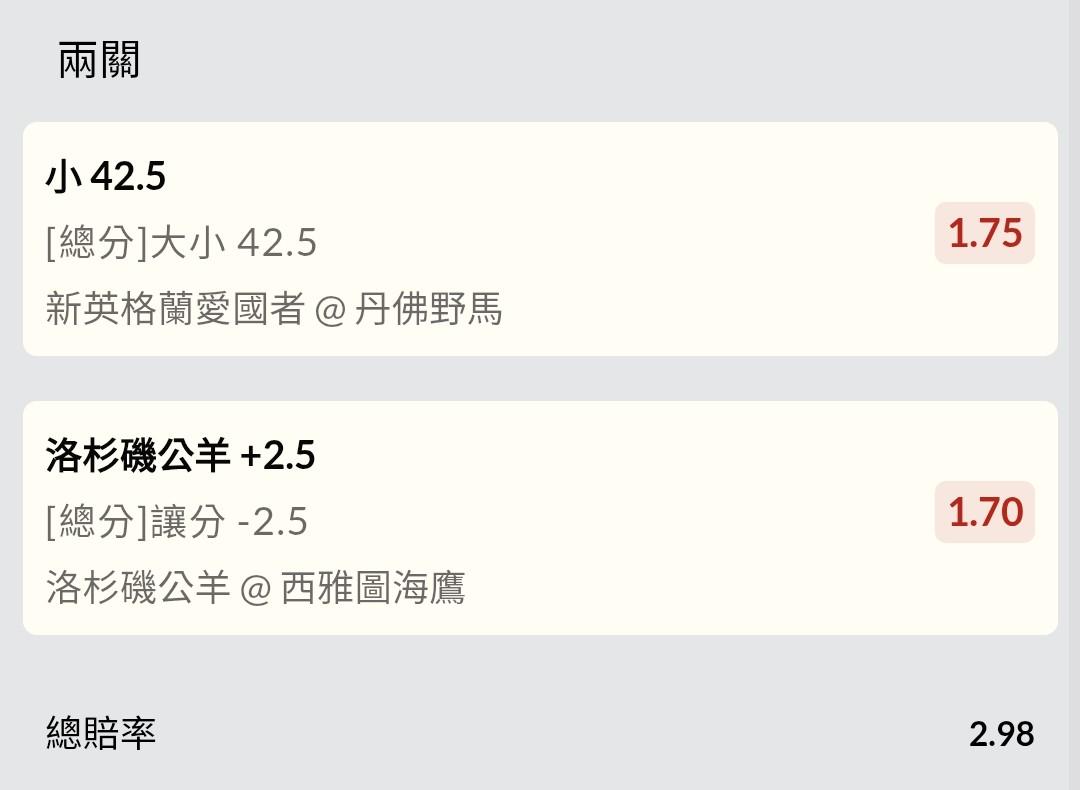1080x790 pixels.
Task: Tap the 1.70 odds badge
Action: 984,512
